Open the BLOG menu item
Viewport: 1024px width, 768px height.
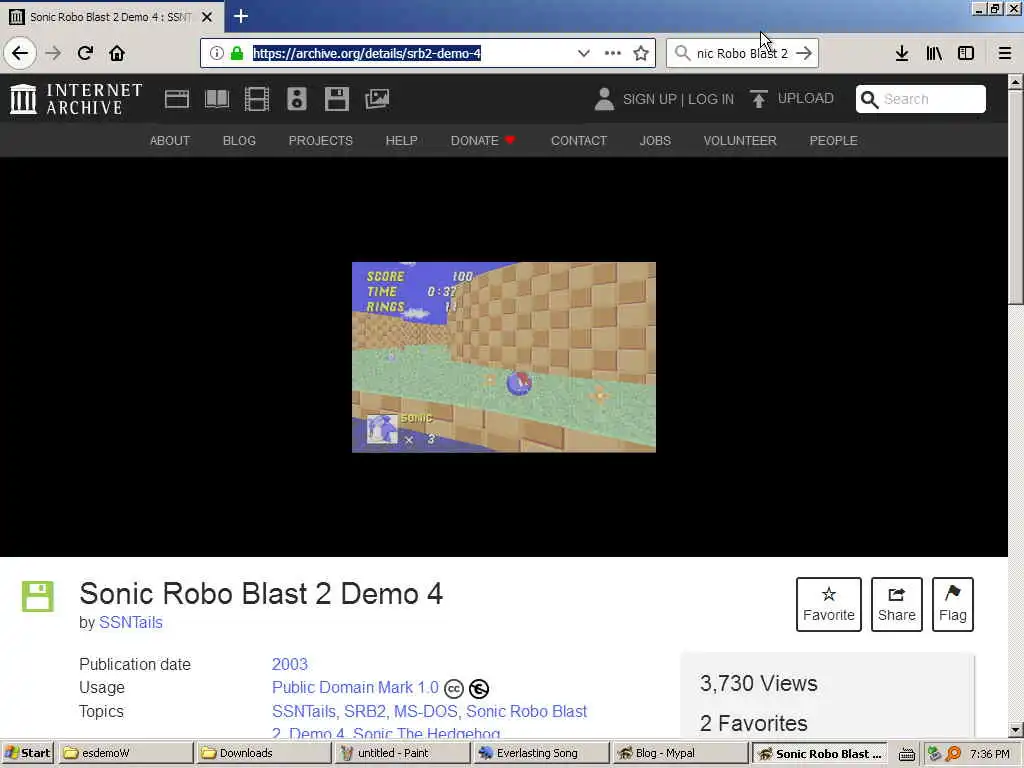(x=239, y=141)
